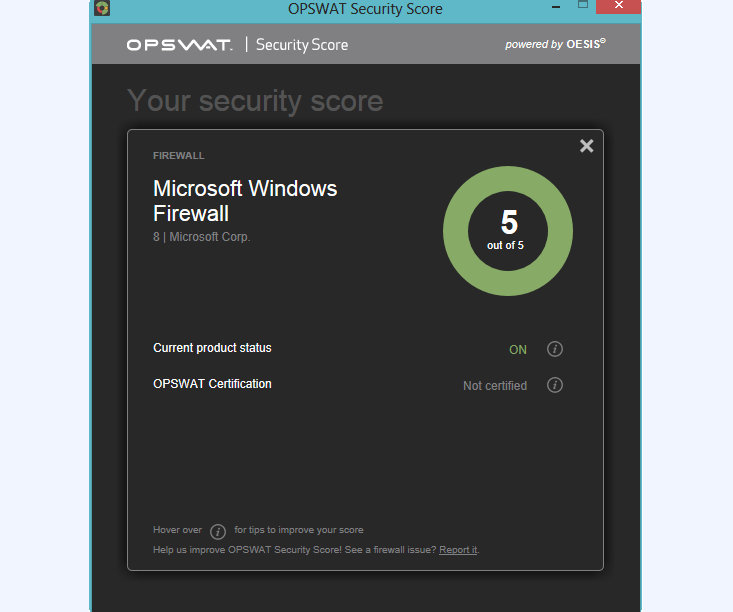733x612 pixels.
Task: Click the 'powered by OESIS' text
Action: [555, 44]
